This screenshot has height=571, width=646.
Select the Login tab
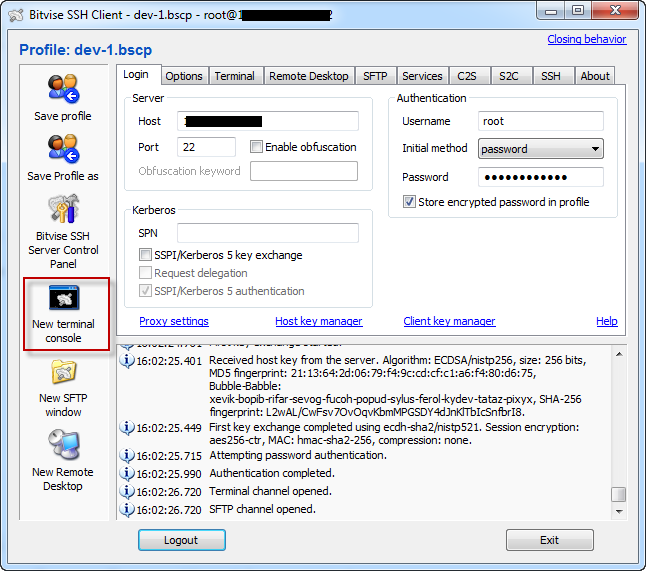136,75
